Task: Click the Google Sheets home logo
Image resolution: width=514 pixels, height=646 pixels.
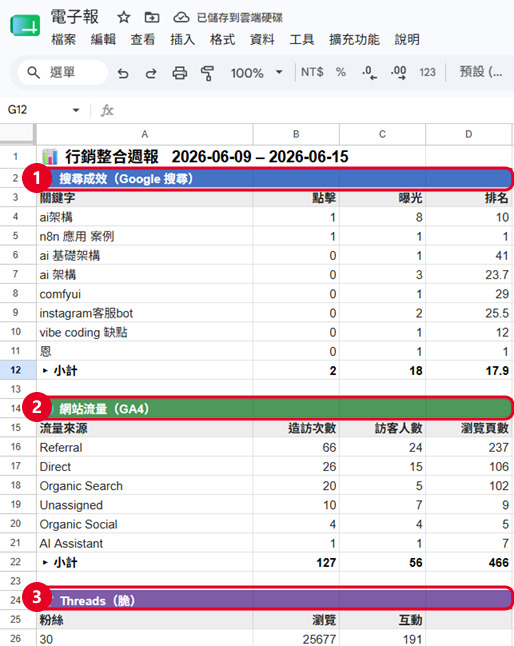Action: 25,26
